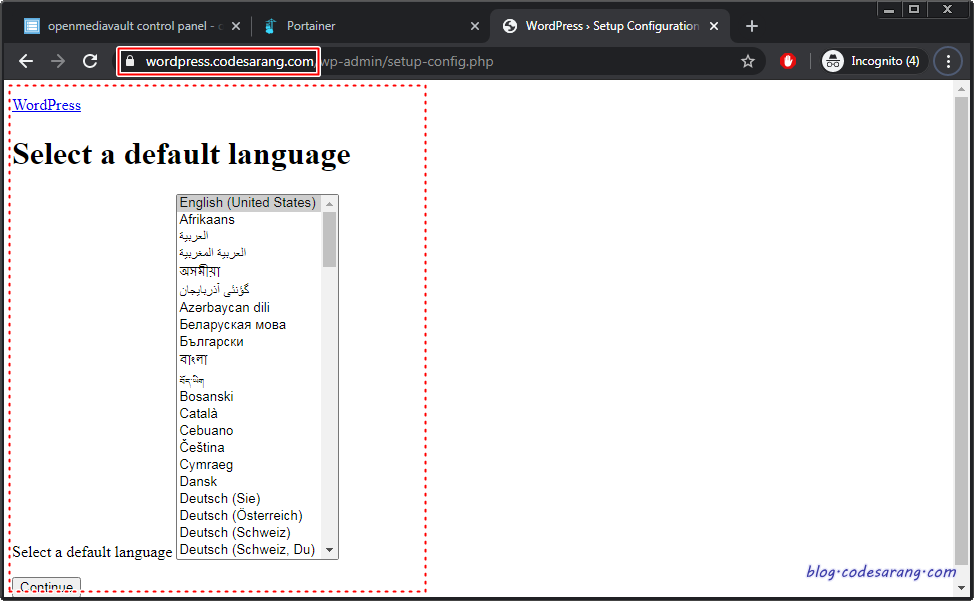Select English (United States) language
Image resolution: width=974 pixels, height=601 pixels.
(x=248, y=202)
